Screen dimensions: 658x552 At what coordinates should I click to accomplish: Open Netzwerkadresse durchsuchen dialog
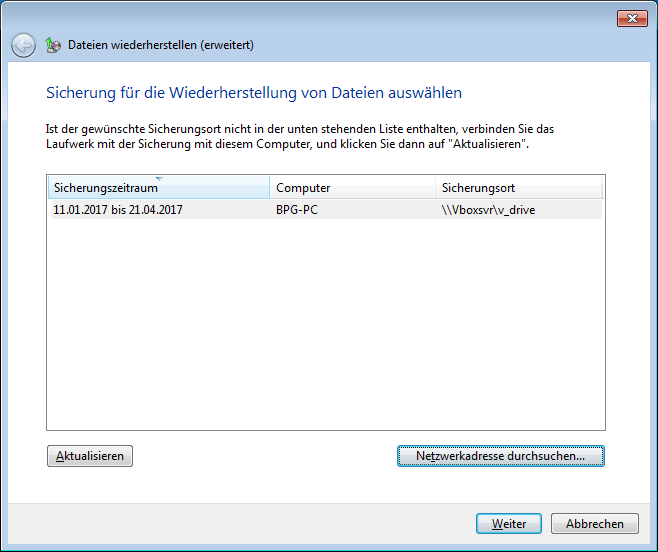point(501,456)
